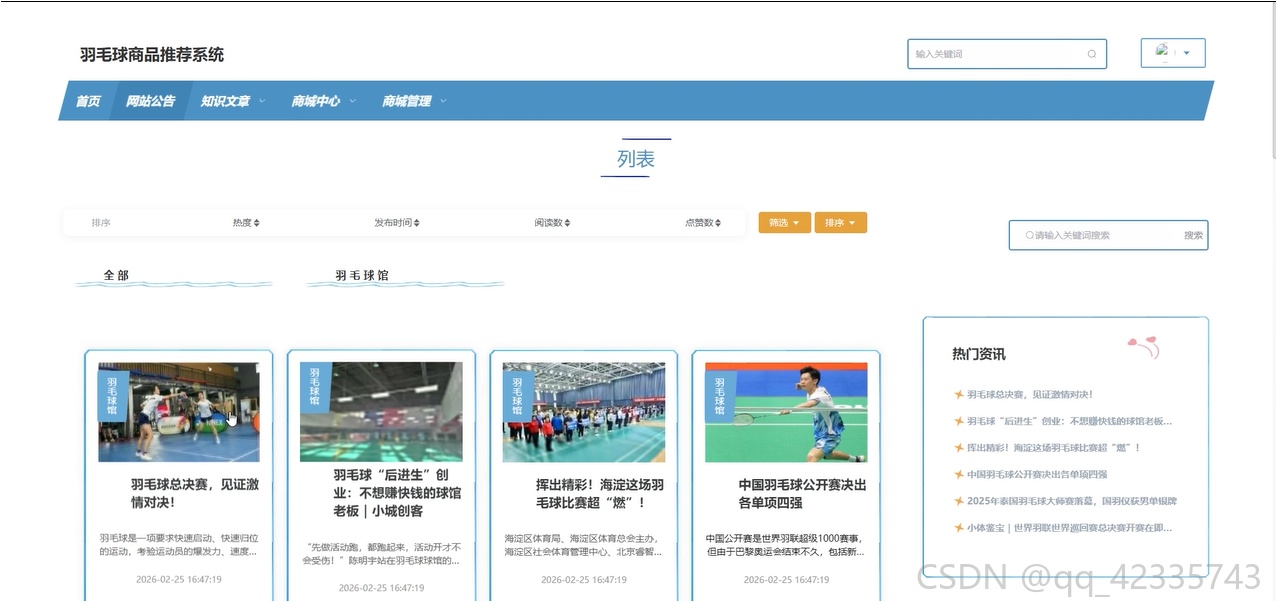1277x602 pixels.
Task: Click the star icon beside 小体鉴宝
Action: tap(959, 528)
